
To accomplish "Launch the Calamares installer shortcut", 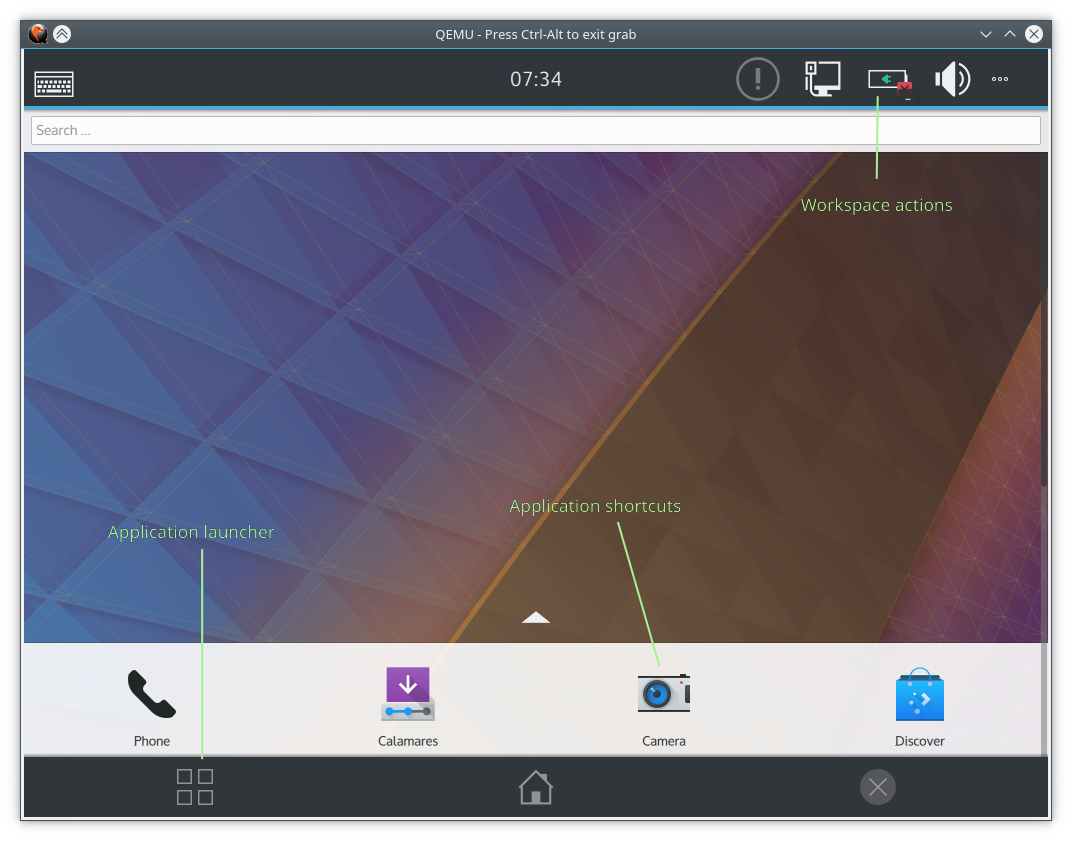I will [407, 708].
